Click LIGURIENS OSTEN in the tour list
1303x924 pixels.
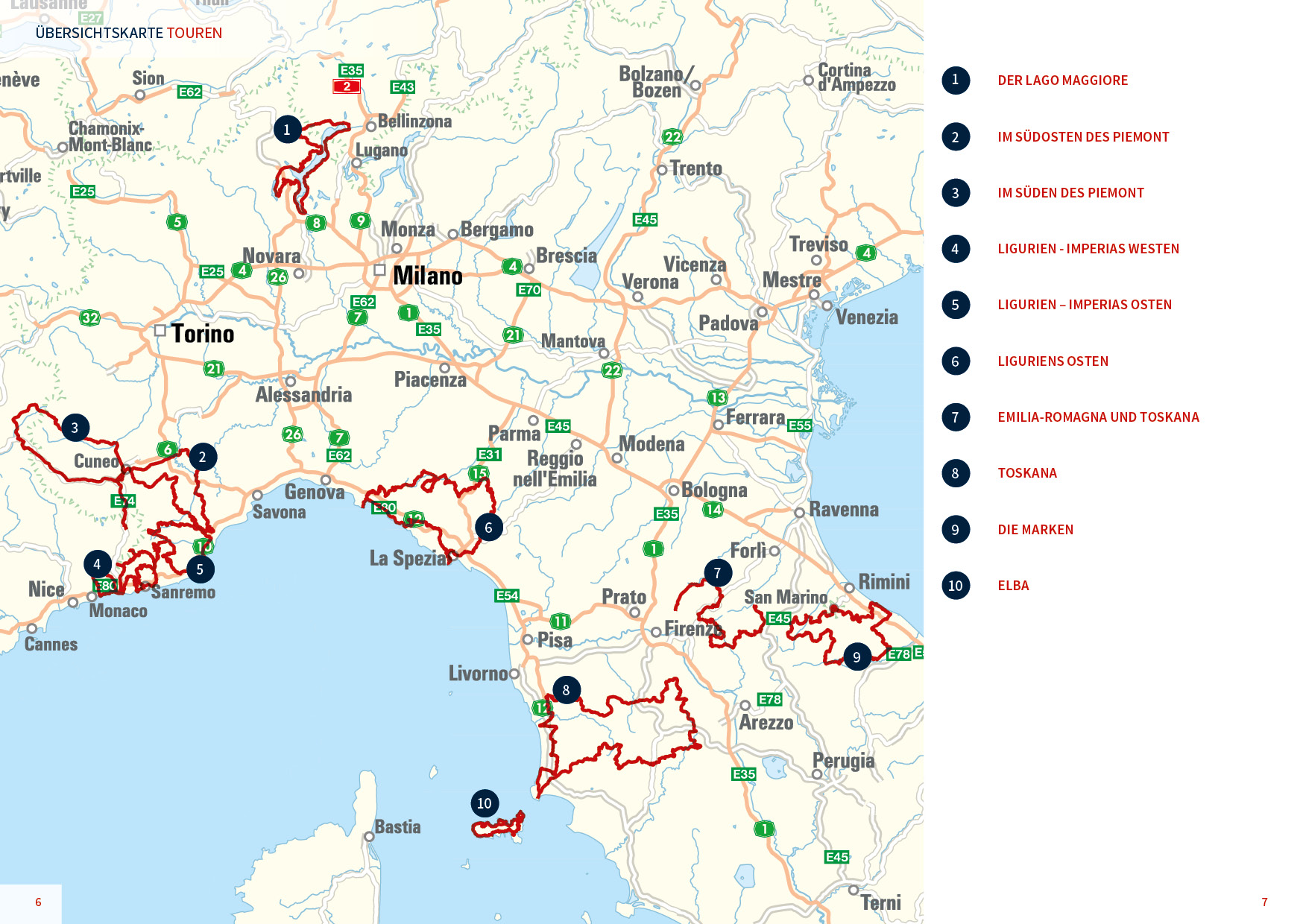click(1053, 361)
